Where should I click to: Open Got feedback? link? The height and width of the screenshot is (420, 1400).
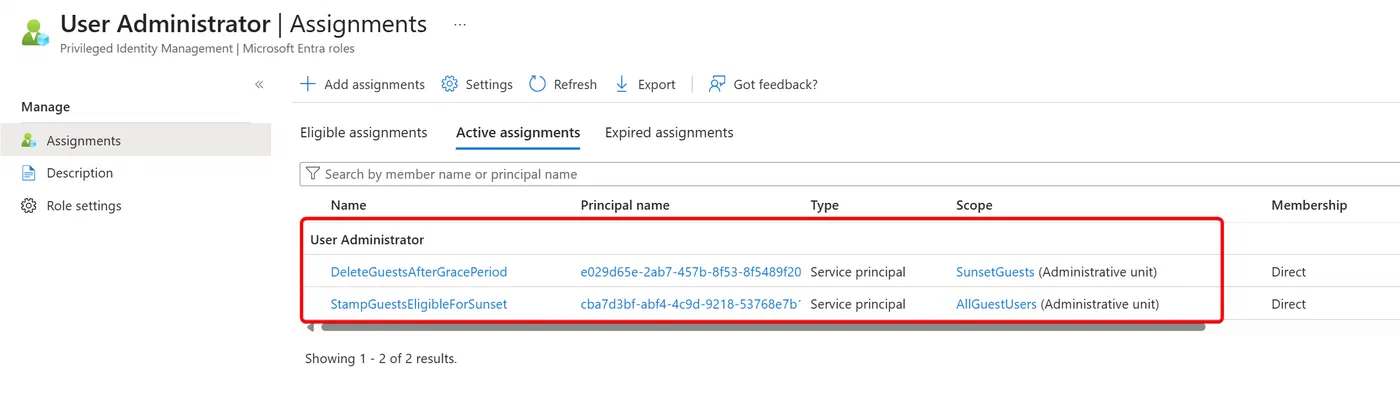[775, 85]
